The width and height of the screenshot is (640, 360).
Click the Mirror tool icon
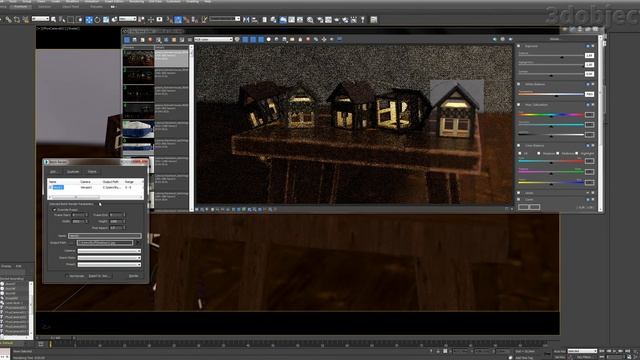tap(246, 19)
